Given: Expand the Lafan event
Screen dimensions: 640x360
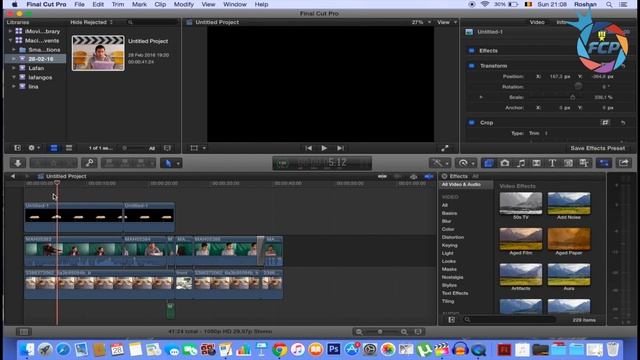Looking at the screenshot, I should click(x=14, y=68).
